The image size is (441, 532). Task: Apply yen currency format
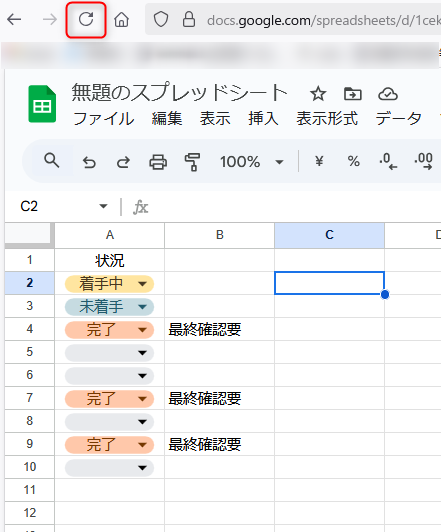click(x=319, y=161)
